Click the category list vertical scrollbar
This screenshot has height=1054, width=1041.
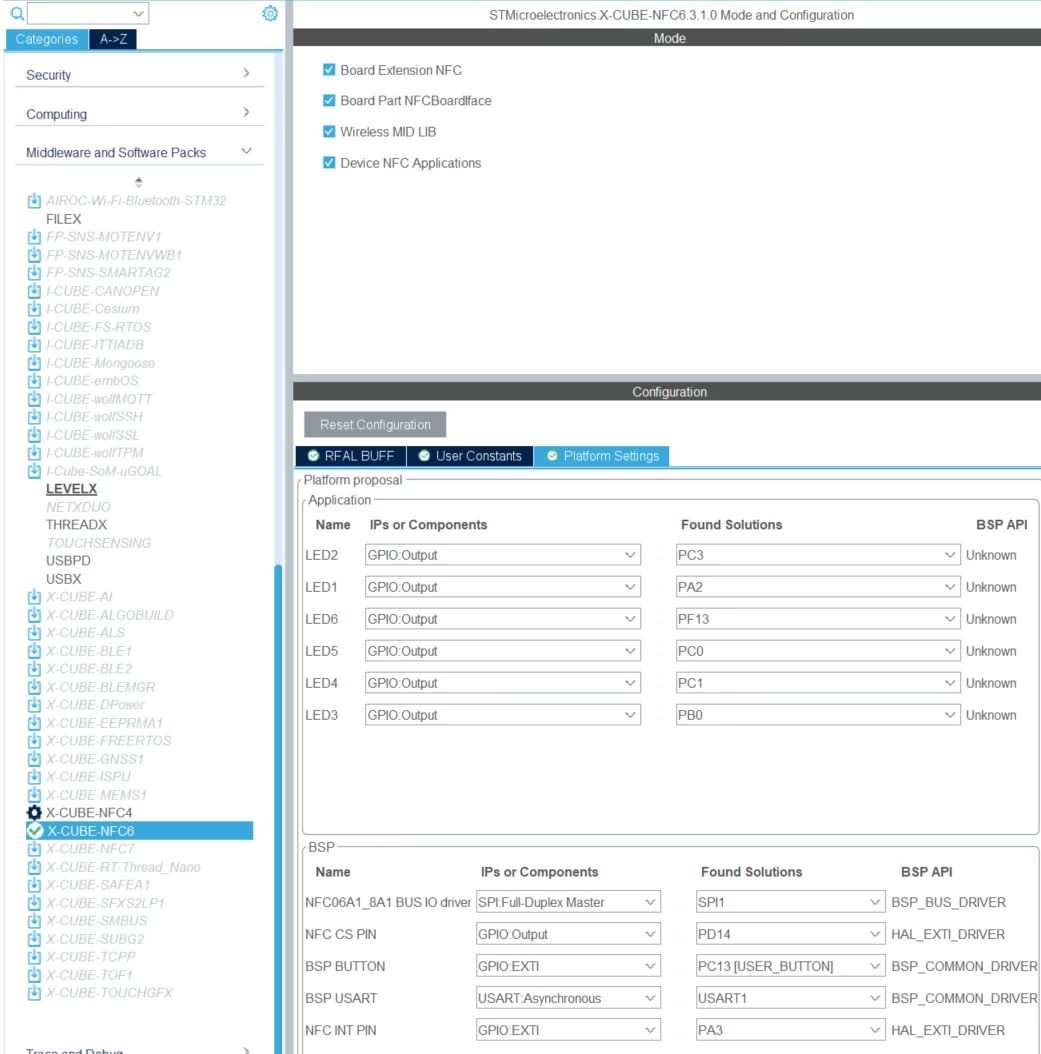click(x=278, y=807)
